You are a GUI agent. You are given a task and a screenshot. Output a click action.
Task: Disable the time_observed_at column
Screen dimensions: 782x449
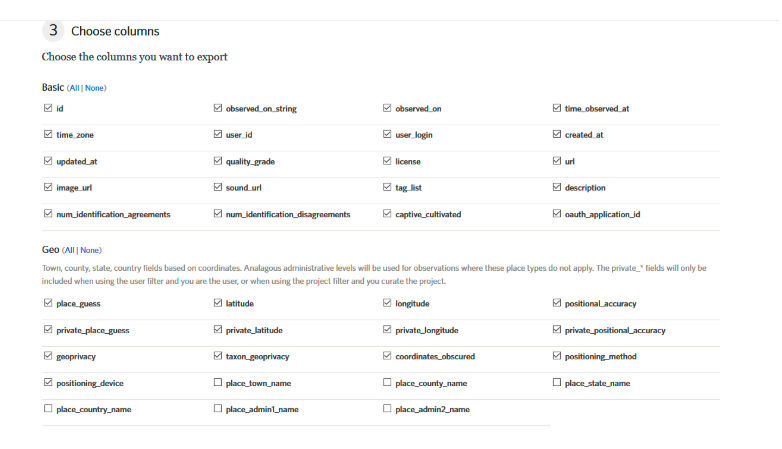click(557, 108)
